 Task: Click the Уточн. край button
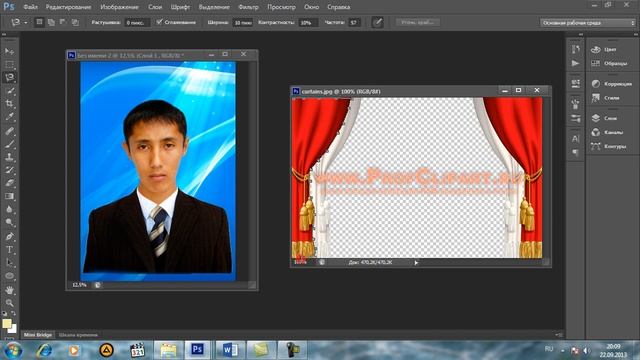[417, 22]
